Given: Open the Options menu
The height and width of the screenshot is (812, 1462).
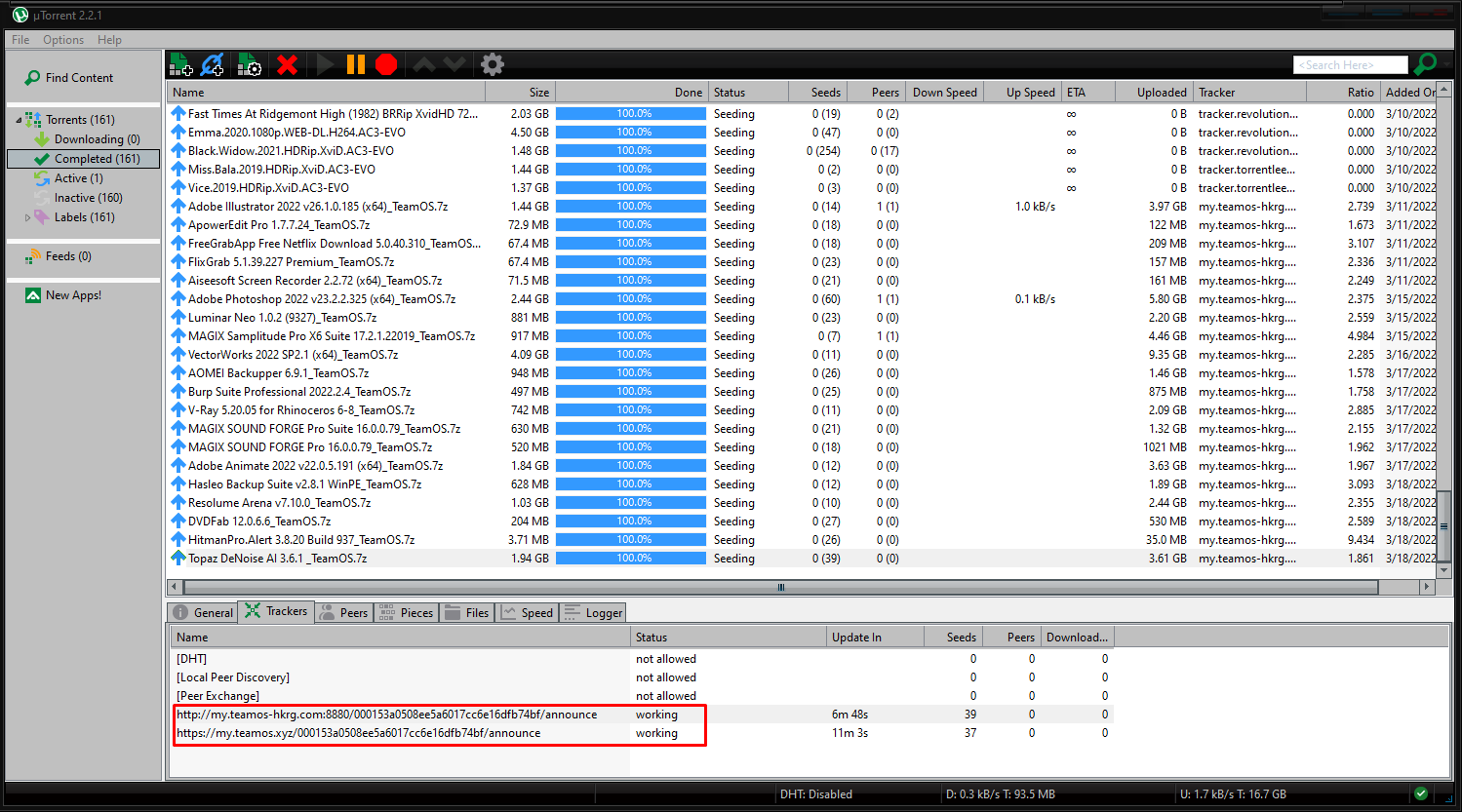Looking at the screenshot, I should [x=63, y=40].
